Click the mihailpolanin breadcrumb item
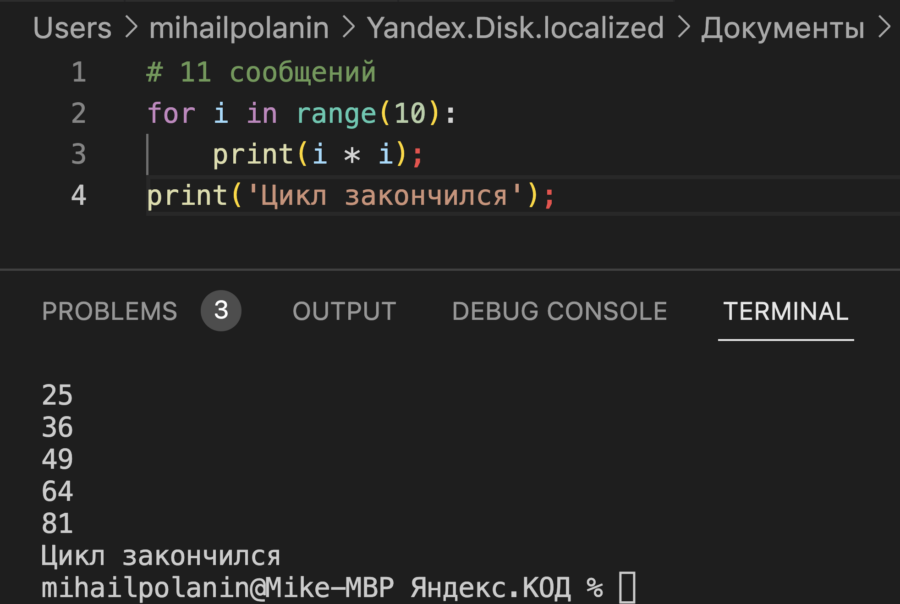The width and height of the screenshot is (900, 604). [239, 28]
